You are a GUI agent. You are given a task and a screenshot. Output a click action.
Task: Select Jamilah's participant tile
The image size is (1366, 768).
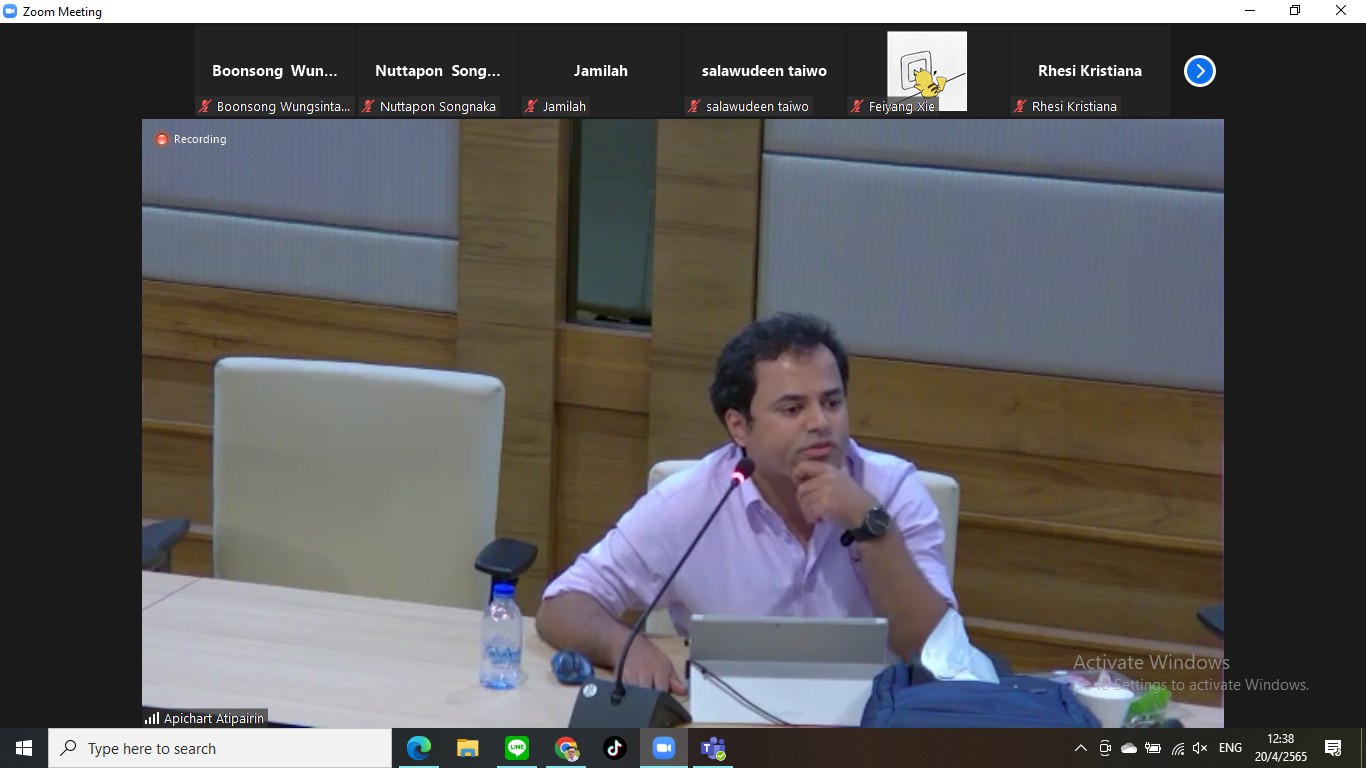pos(601,72)
